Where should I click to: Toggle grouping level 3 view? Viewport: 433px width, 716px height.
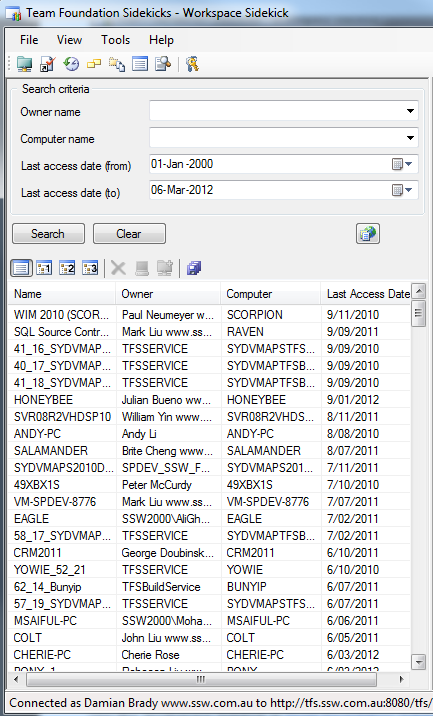(90, 268)
